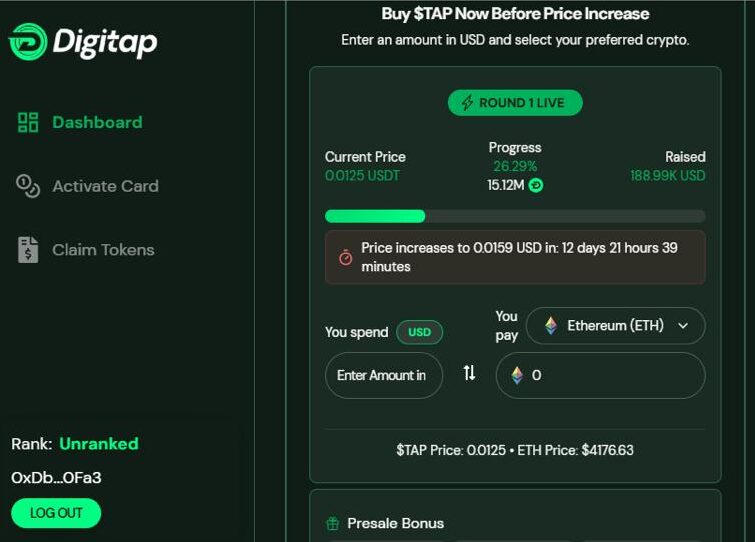Click the lightning bolt in Round 1 badge

point(467,103)
